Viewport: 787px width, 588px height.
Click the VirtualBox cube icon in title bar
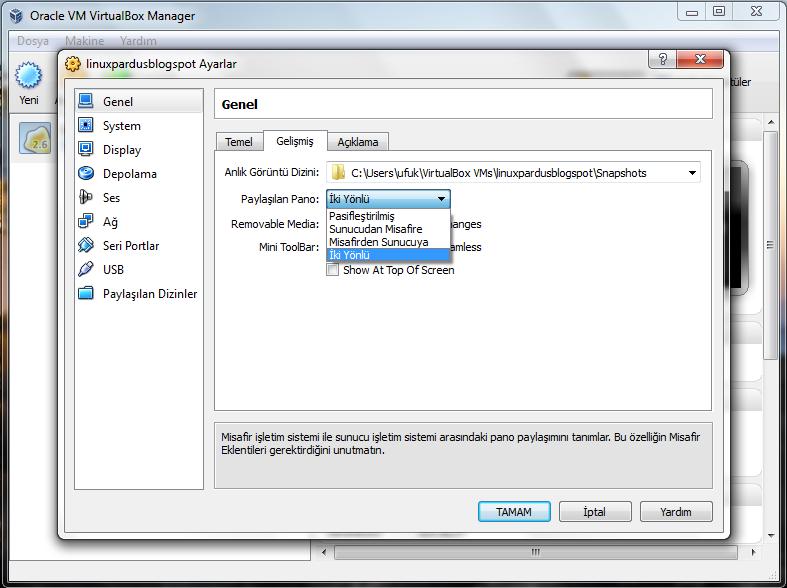(x=17, y=16)
